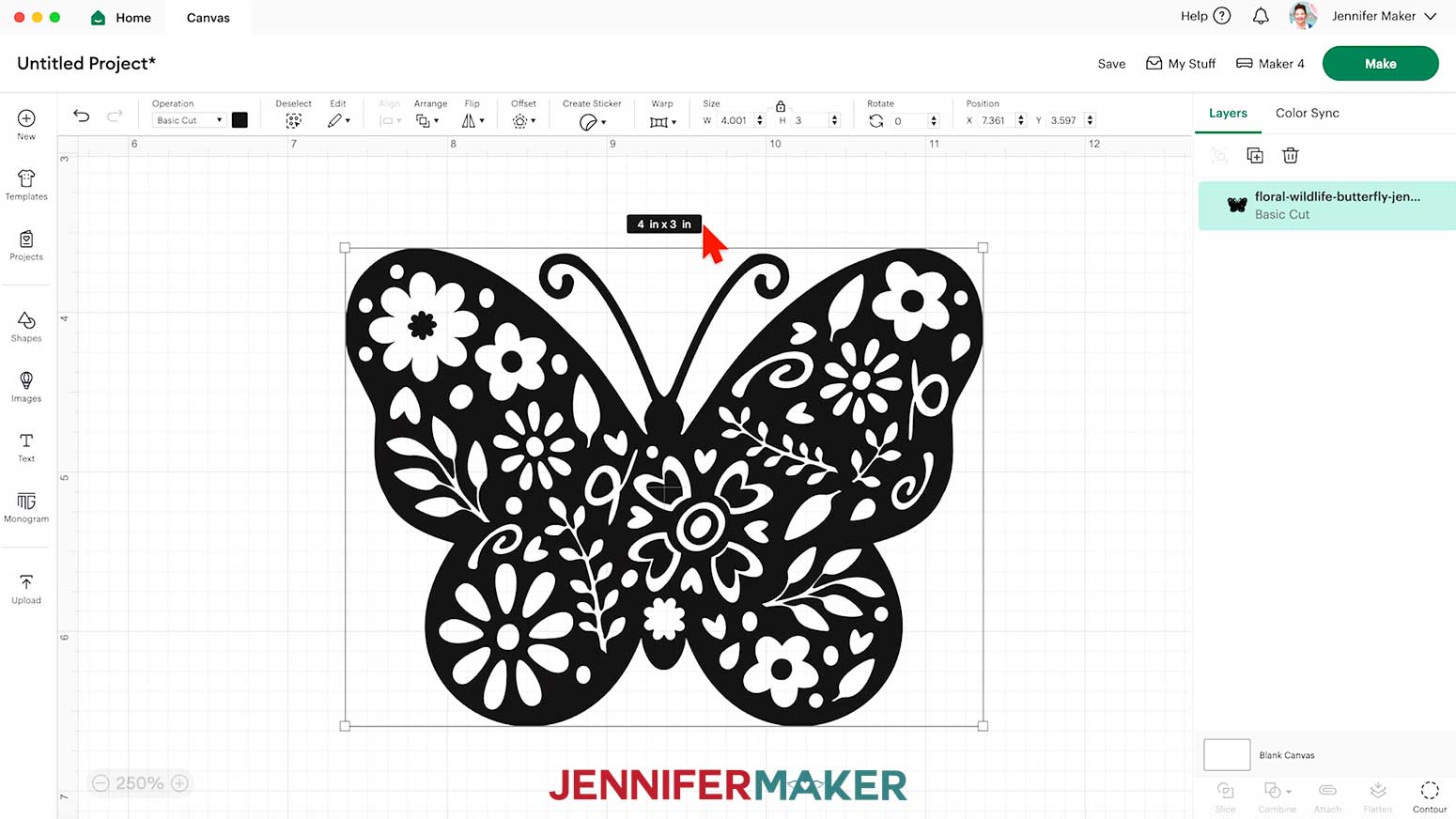Expand the Arrange dropdown arrow
The image size is (1456, 819).
436,121
